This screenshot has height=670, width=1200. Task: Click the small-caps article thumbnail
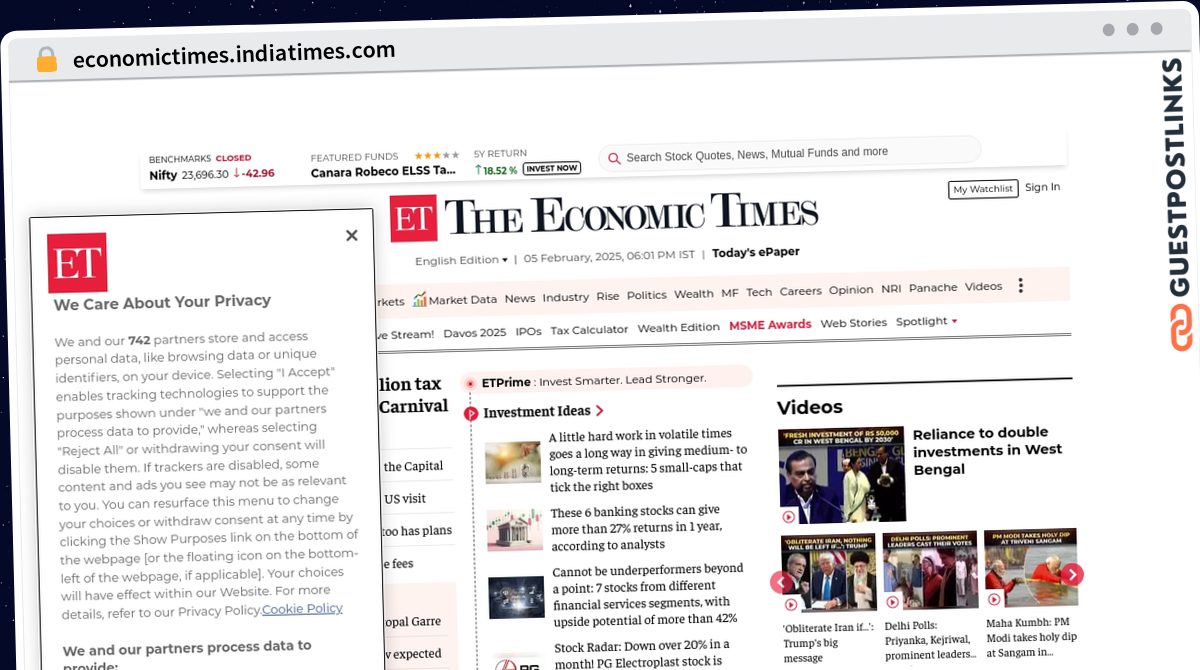pyautogui.click(x=513, y=463)
